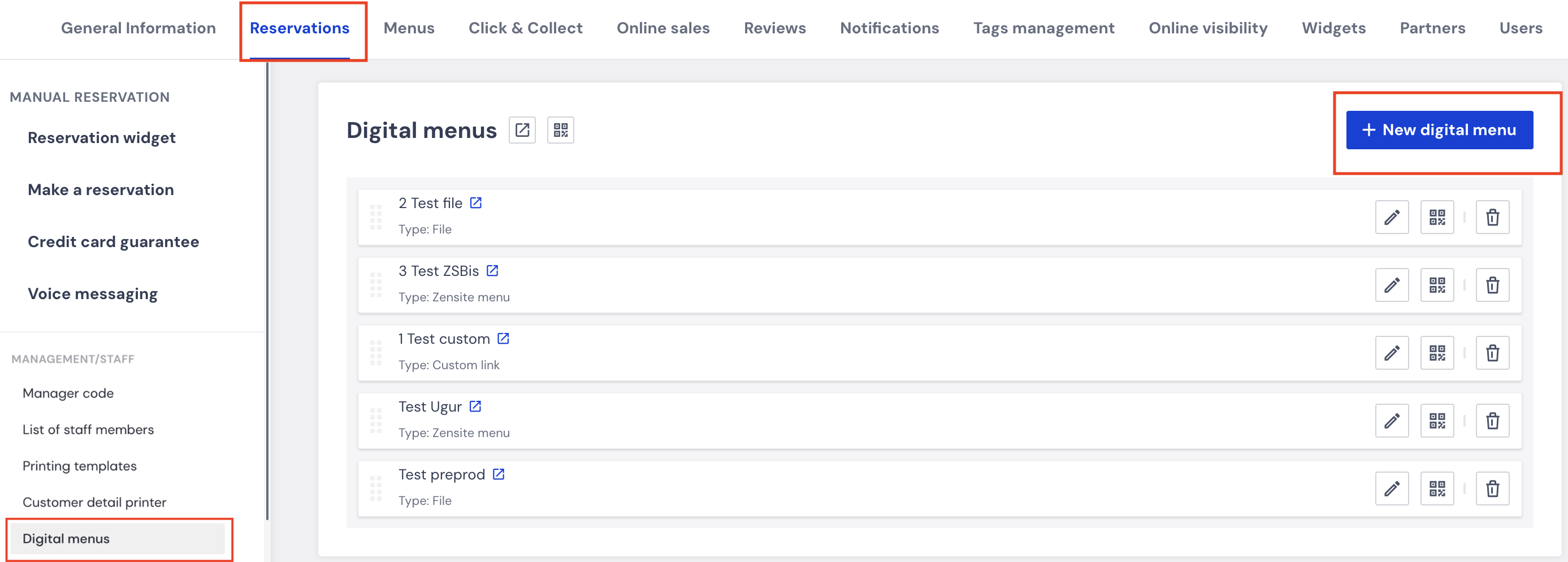The width and height of the screenshot is (1568, 562).
Task: Grab the drag handle of 3 Test ZSBis
Action: click(x=375, y=285)
